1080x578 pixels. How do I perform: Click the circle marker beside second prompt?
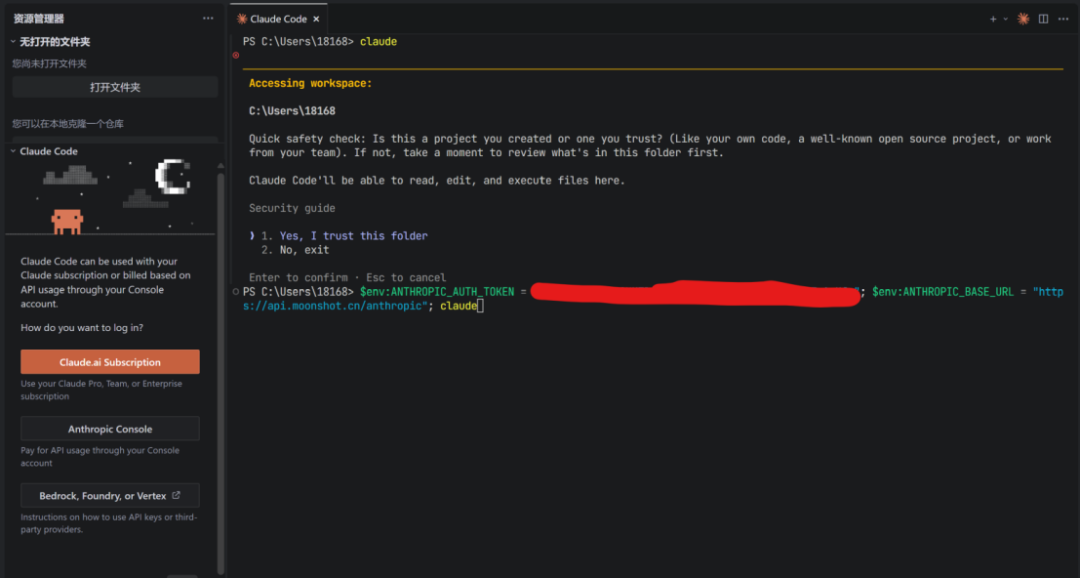(x=236, y=291)
